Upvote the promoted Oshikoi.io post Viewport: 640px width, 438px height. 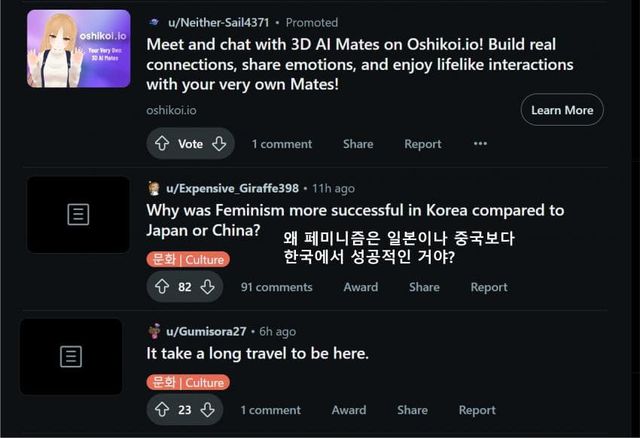coord(162,144)
